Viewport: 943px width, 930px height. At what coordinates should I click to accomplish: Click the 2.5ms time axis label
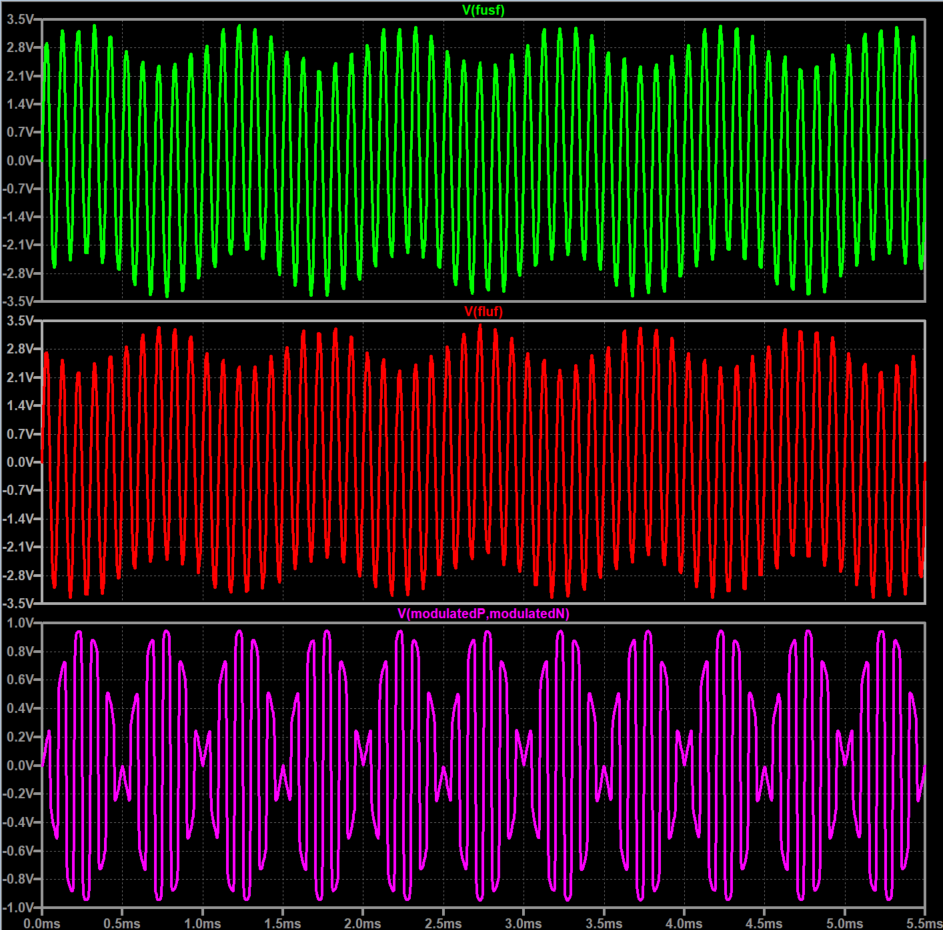[443, 923]
